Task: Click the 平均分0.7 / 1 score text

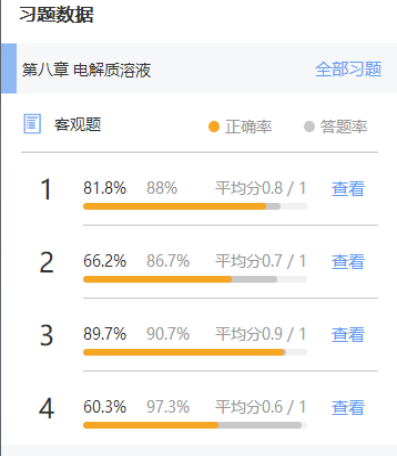Action: click(x=260, y=261)
